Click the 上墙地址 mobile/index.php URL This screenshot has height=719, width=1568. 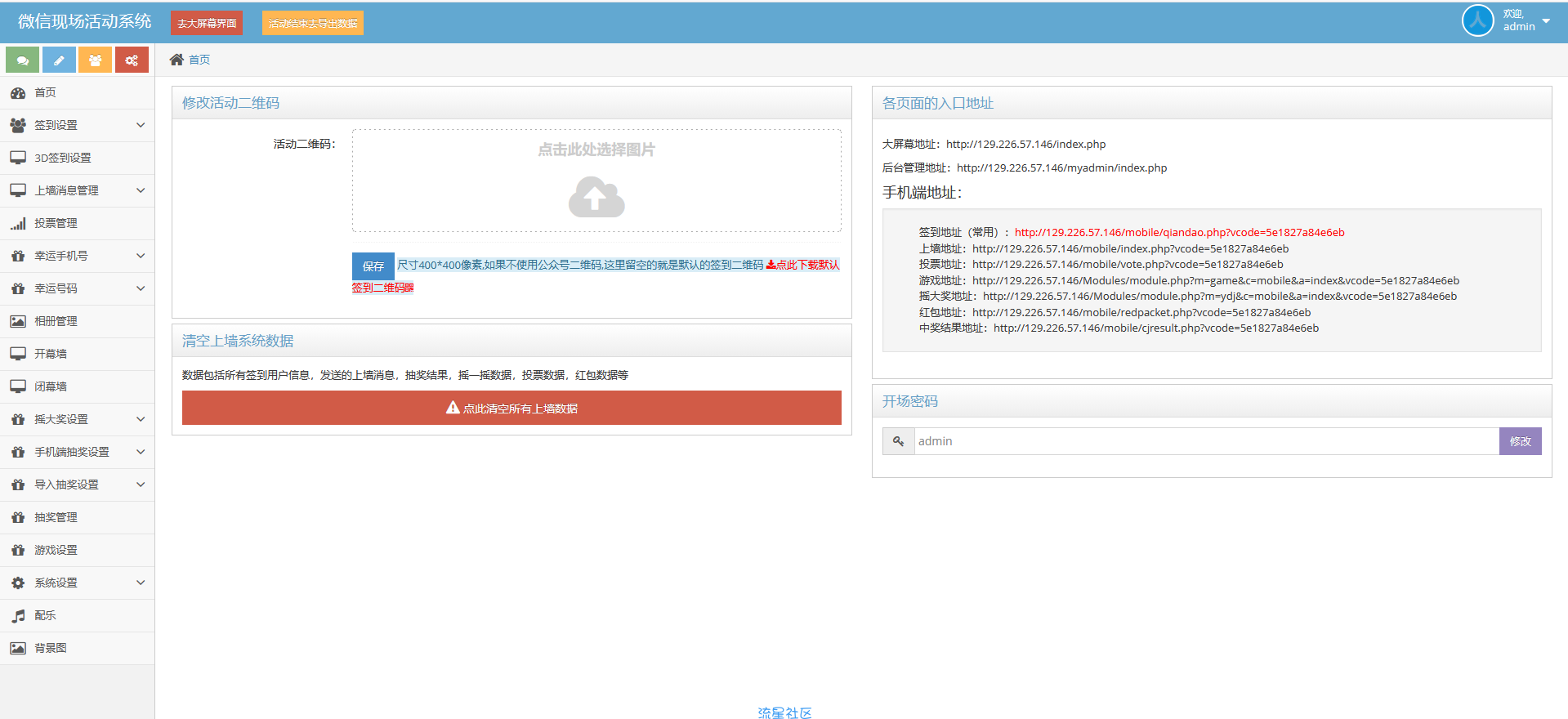[1130, 248]
